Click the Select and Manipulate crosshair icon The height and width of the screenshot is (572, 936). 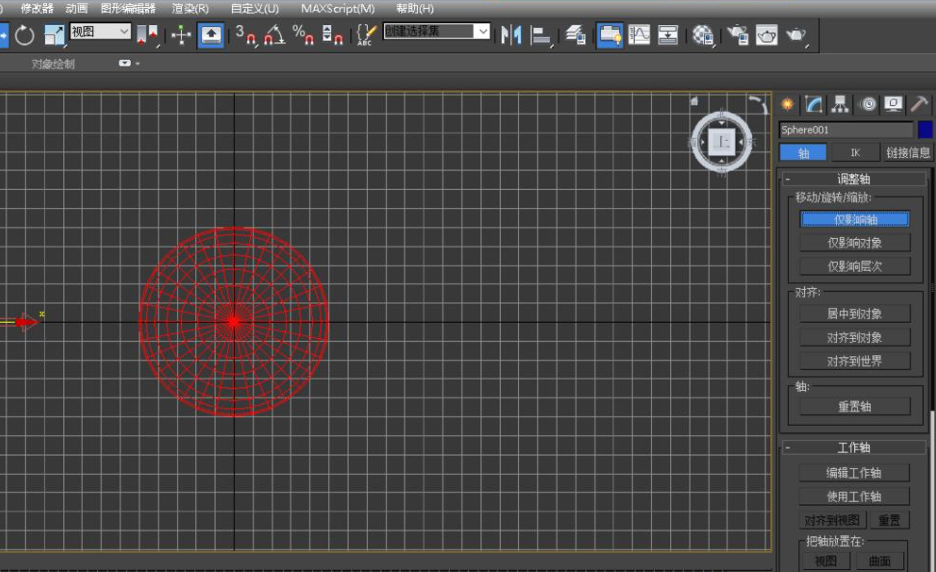181,35
